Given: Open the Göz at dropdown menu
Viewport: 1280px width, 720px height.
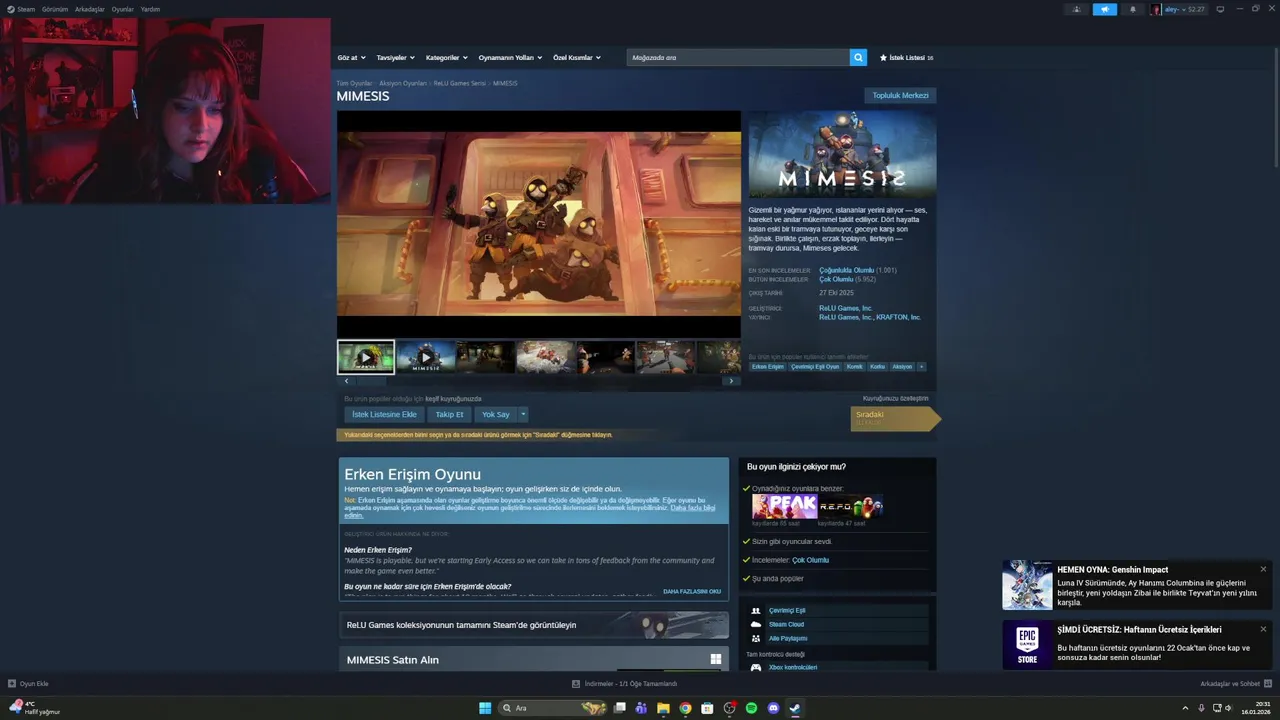Looking at the screenshot, I should coord(351,57).
